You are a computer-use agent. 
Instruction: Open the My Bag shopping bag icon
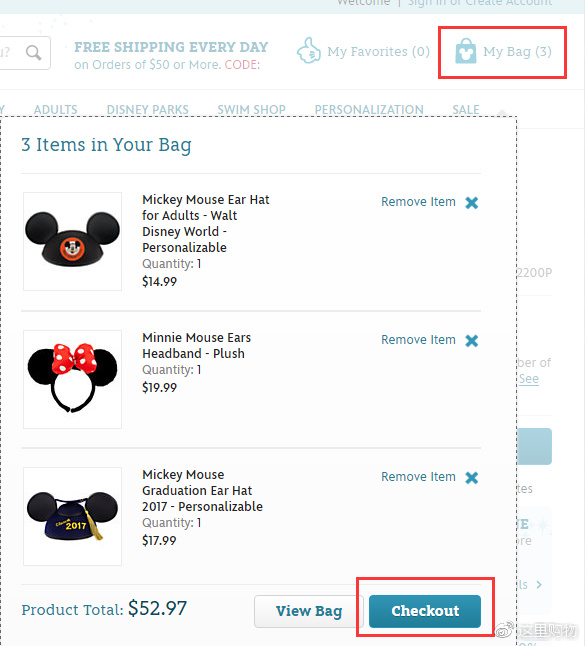tap(466, 51)
